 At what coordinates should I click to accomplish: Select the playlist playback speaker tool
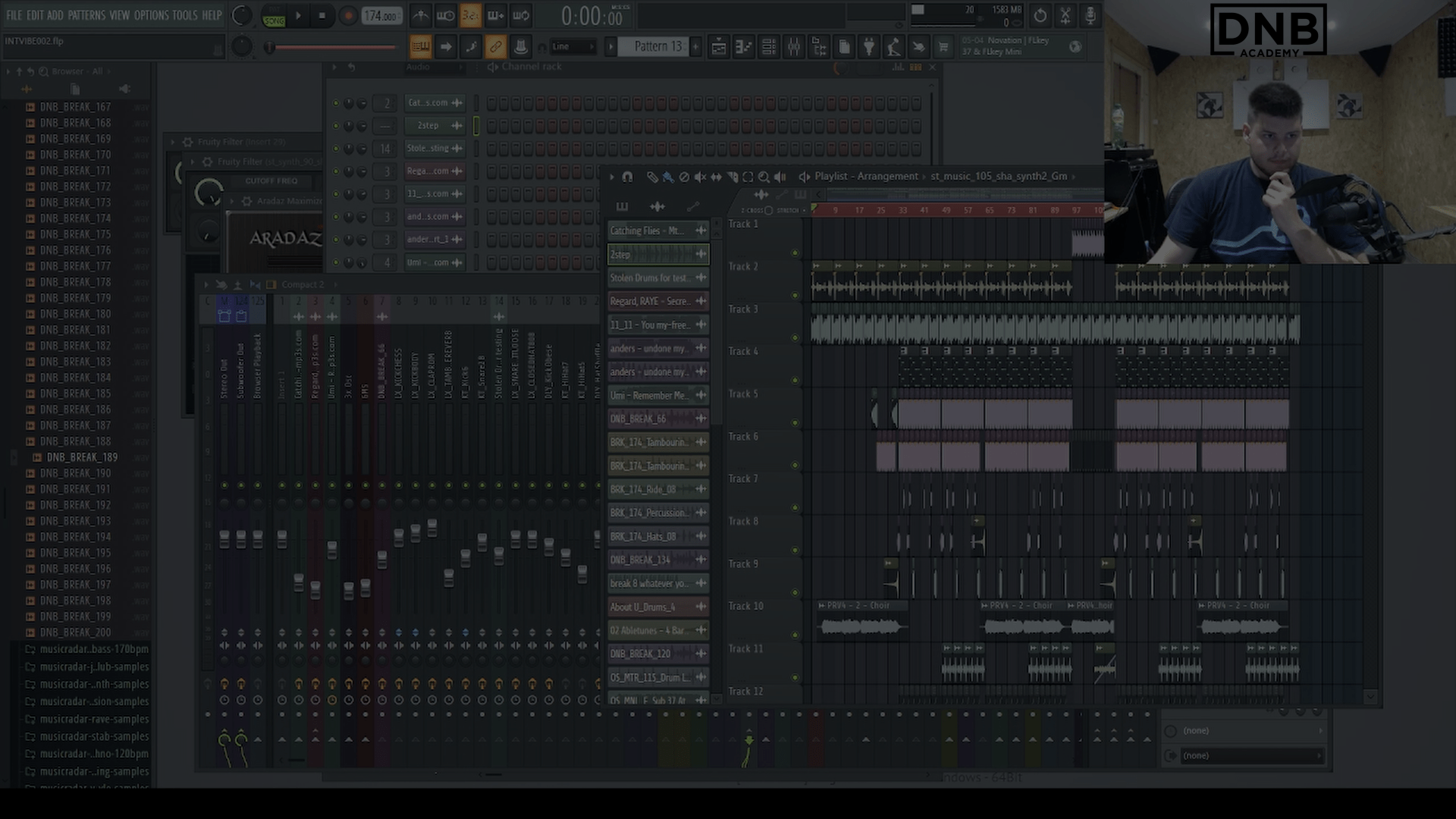point(780,177)
